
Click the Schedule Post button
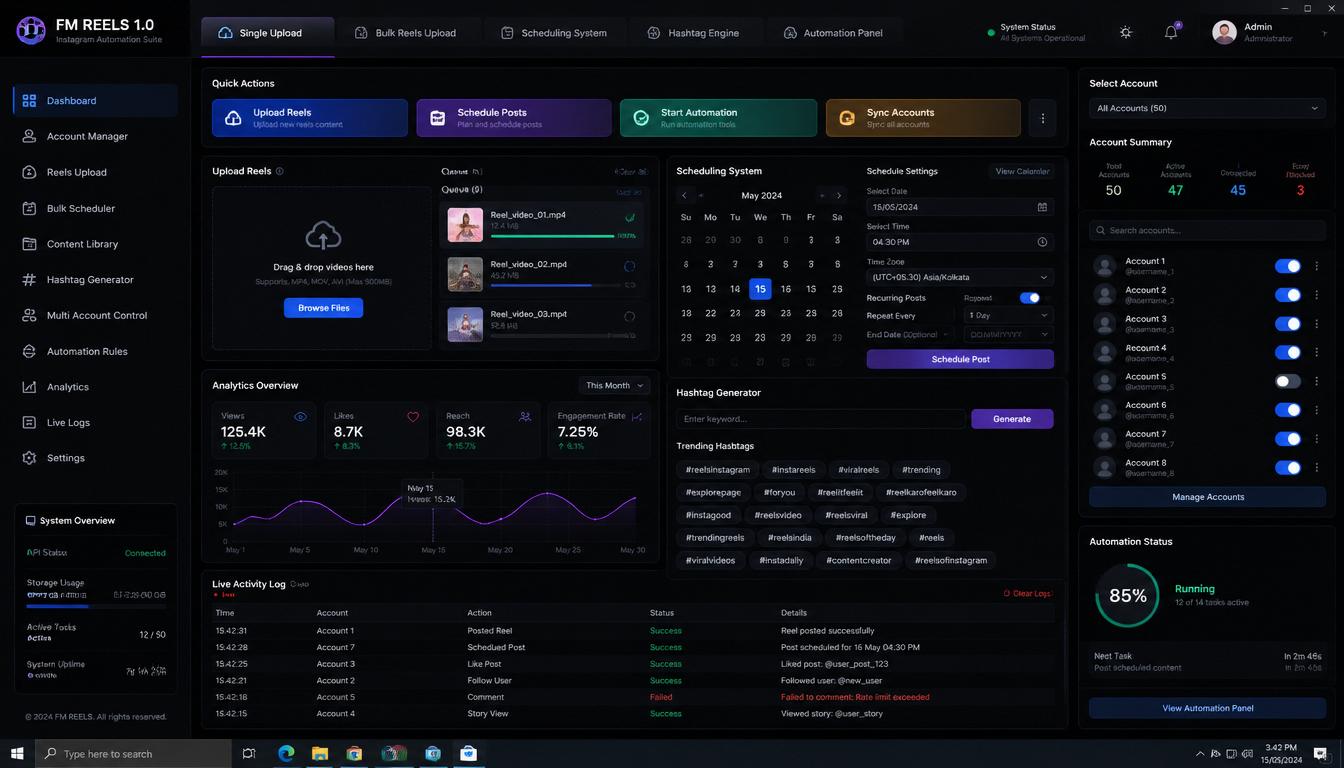coord(960,359)
